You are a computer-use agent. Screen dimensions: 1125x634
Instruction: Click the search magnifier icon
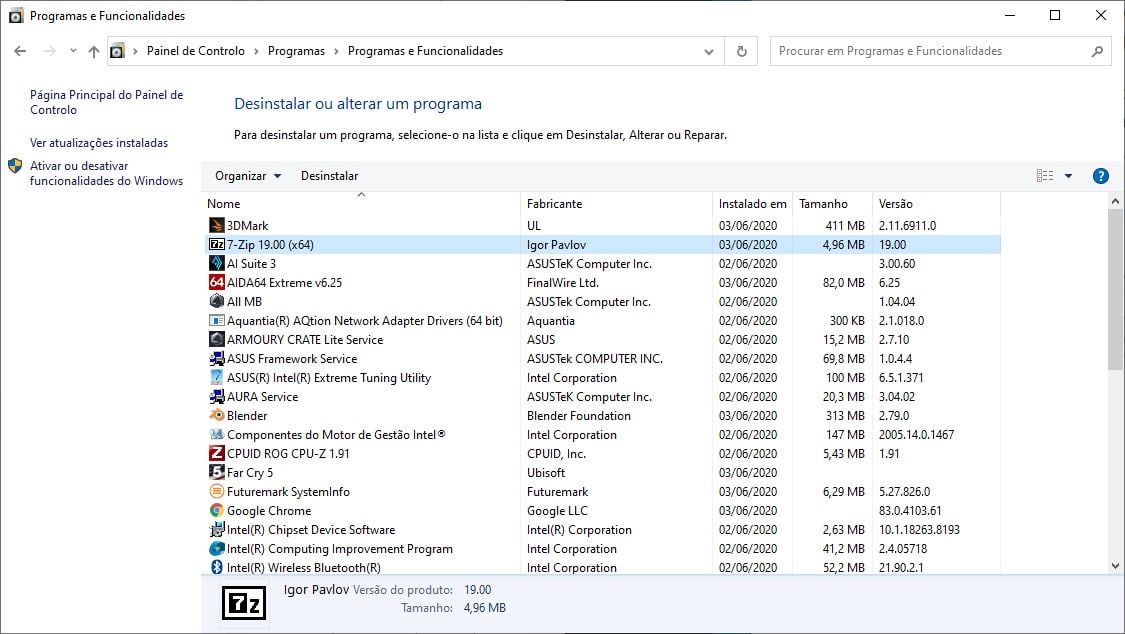[1097, 51]
